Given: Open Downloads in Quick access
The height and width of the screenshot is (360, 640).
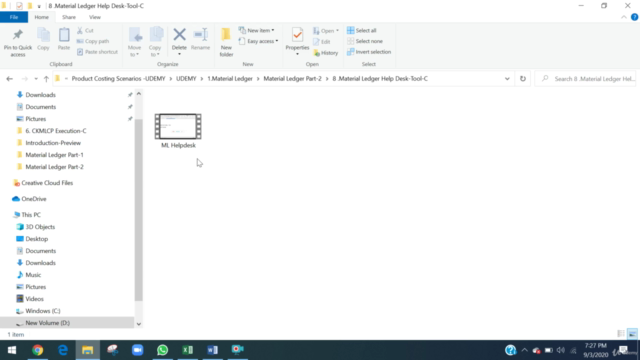Looking at the screenshot, I should [40, 95].
